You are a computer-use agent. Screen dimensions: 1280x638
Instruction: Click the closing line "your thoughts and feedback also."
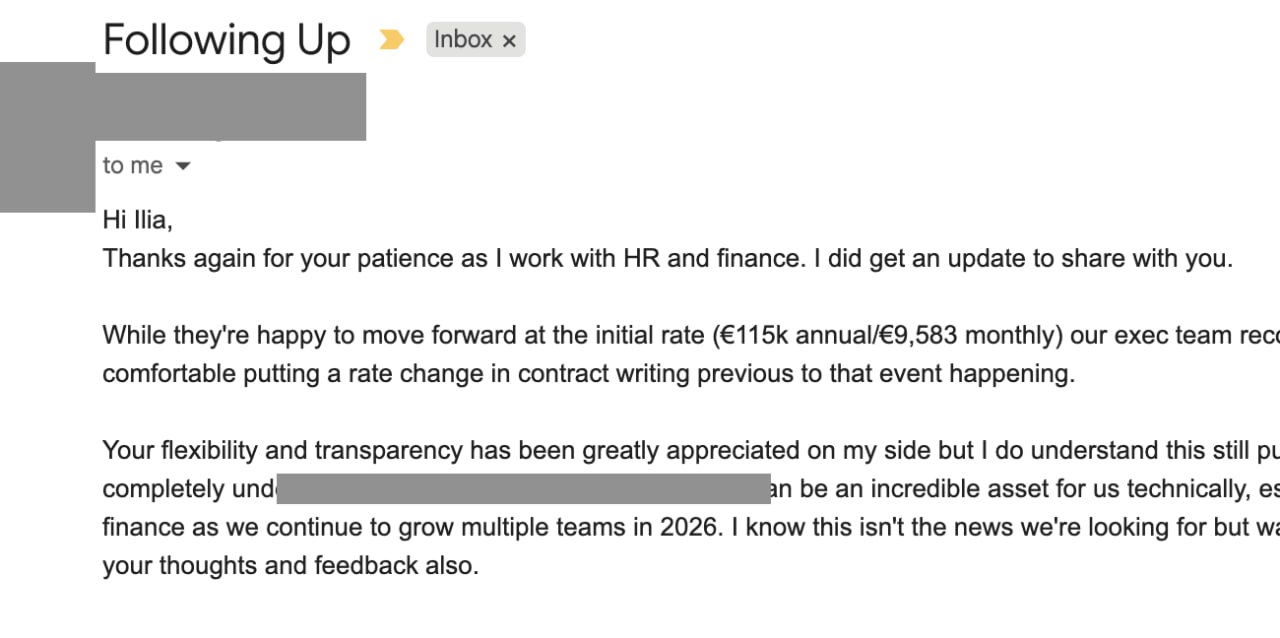(291, 565)
